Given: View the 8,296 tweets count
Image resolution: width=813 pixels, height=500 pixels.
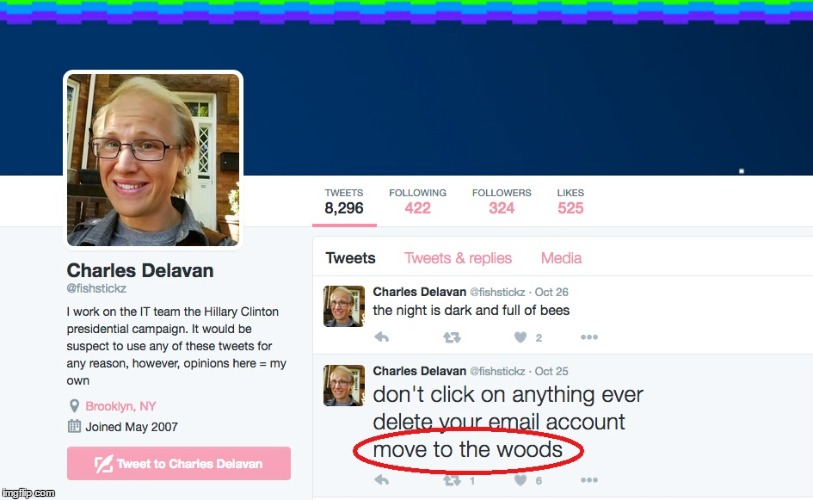Looking at the screenshot, I should pyautogui.click(x=344, y=202).
